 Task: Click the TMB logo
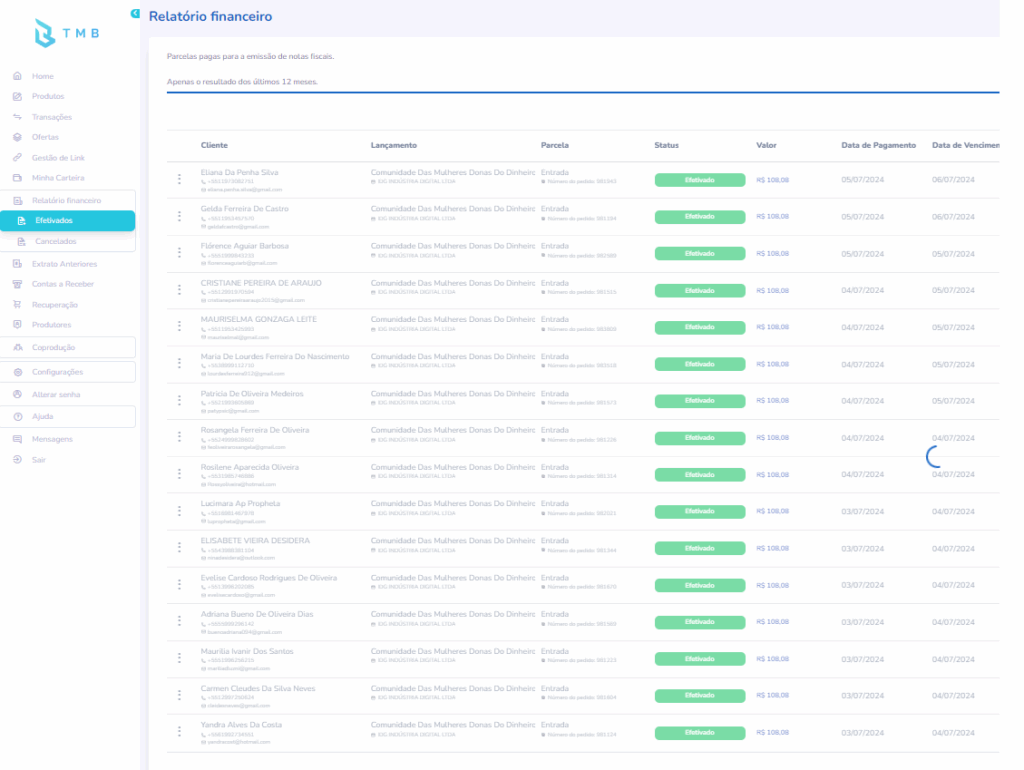click(67, 33)
